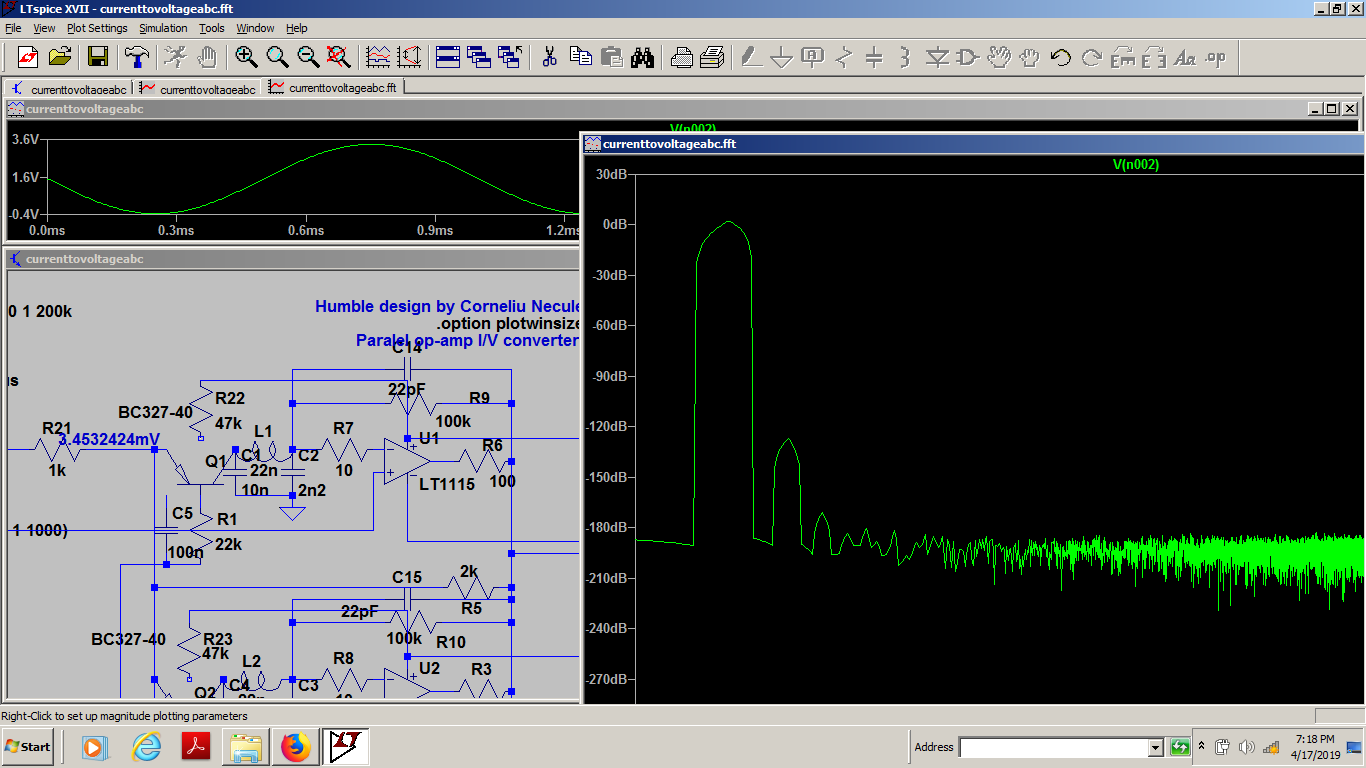The width and height of the screenshot is (1366, 768).
Task: Select the Cut scissors icon
Action: pos(549,57)
